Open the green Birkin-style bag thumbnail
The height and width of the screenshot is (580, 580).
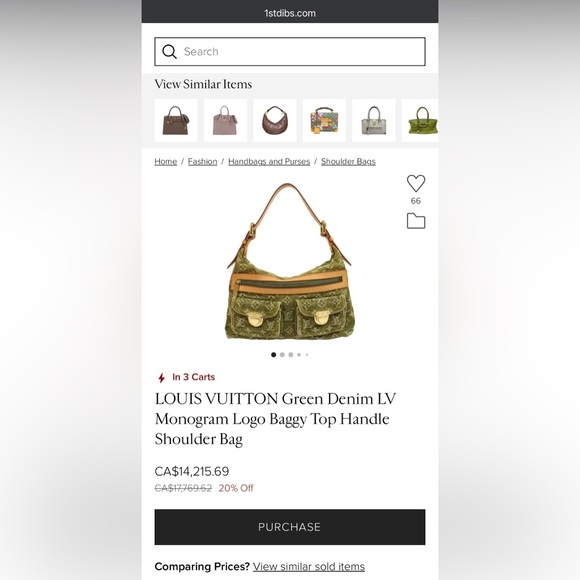coord(420,120)
